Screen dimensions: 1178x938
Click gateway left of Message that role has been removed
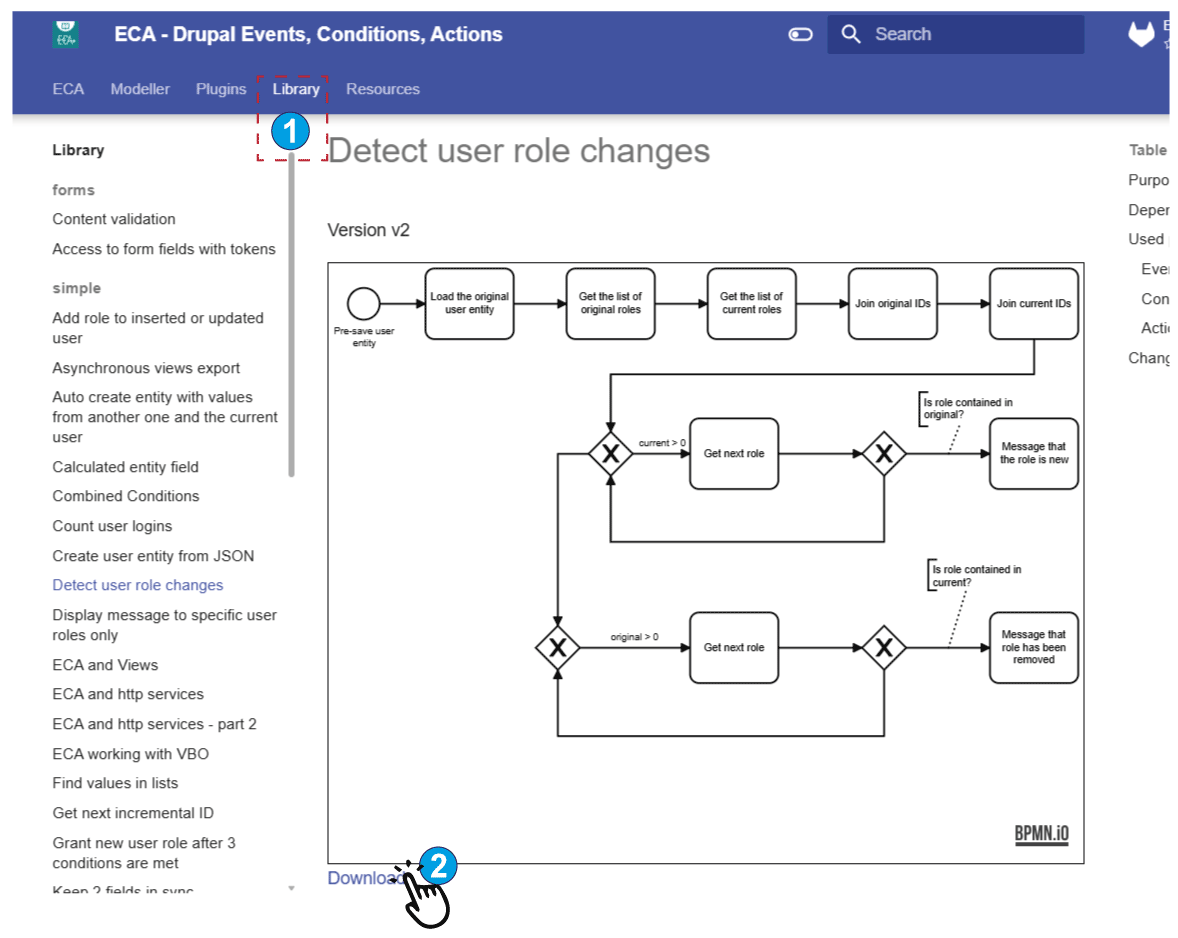click(884, 647)
